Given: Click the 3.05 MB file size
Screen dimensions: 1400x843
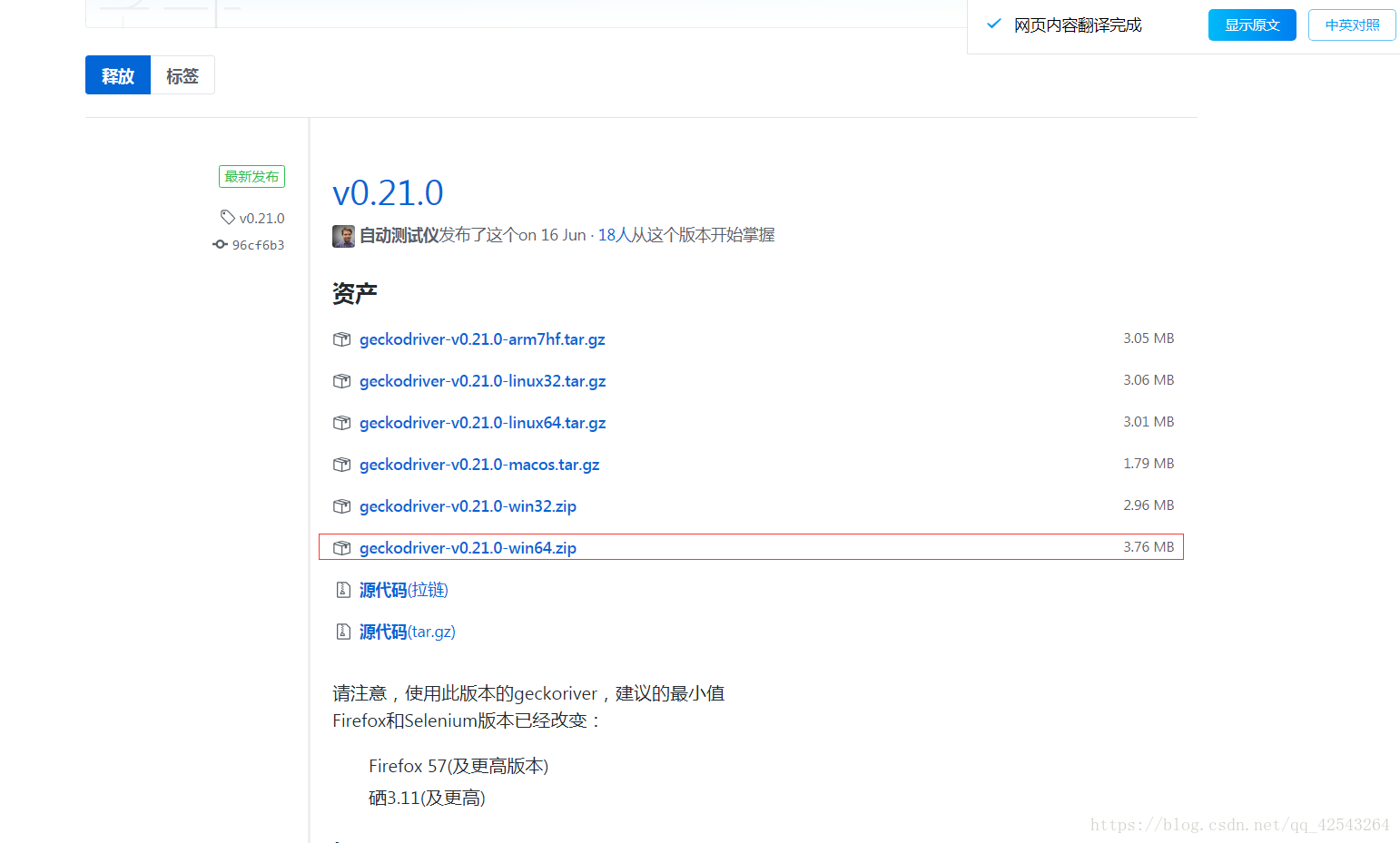Looking at the screenshot, I should click(x=1149, y=338).
